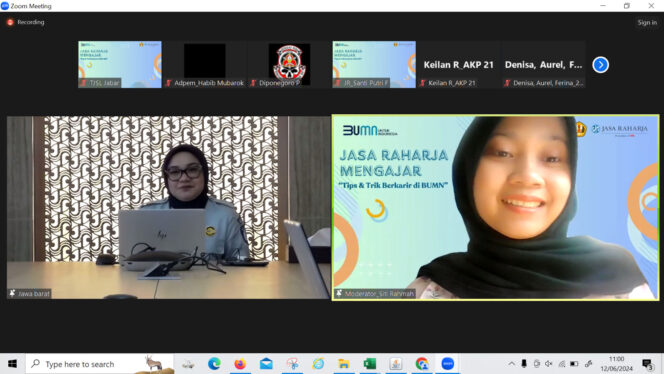This screenshot has width=664, height=374.
Task: Expand hidden system tray icons
Action: pos(512,364)
